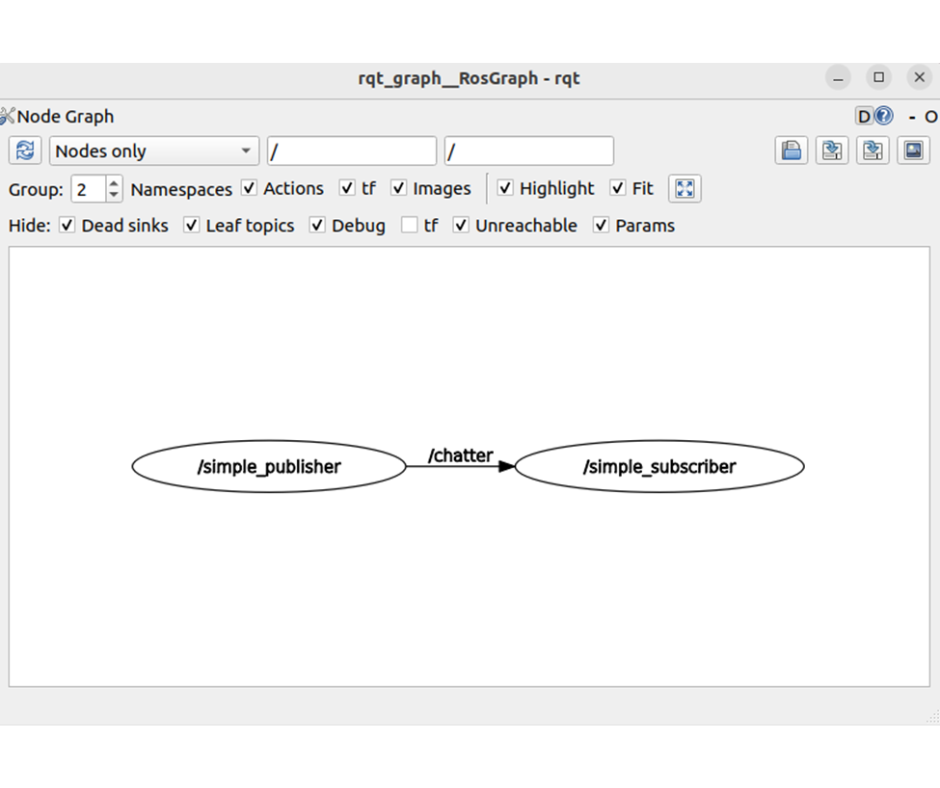The height and width of the screenshot is (788, 940).
Task: Uncheck the Dead sinks checkbox
Action: tap(67, 226)
